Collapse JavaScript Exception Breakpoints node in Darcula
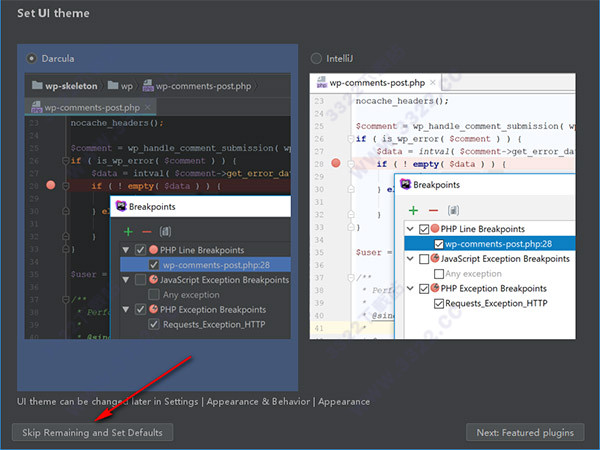600x450 pixels. pyautogui.click(x=126, y=280)
